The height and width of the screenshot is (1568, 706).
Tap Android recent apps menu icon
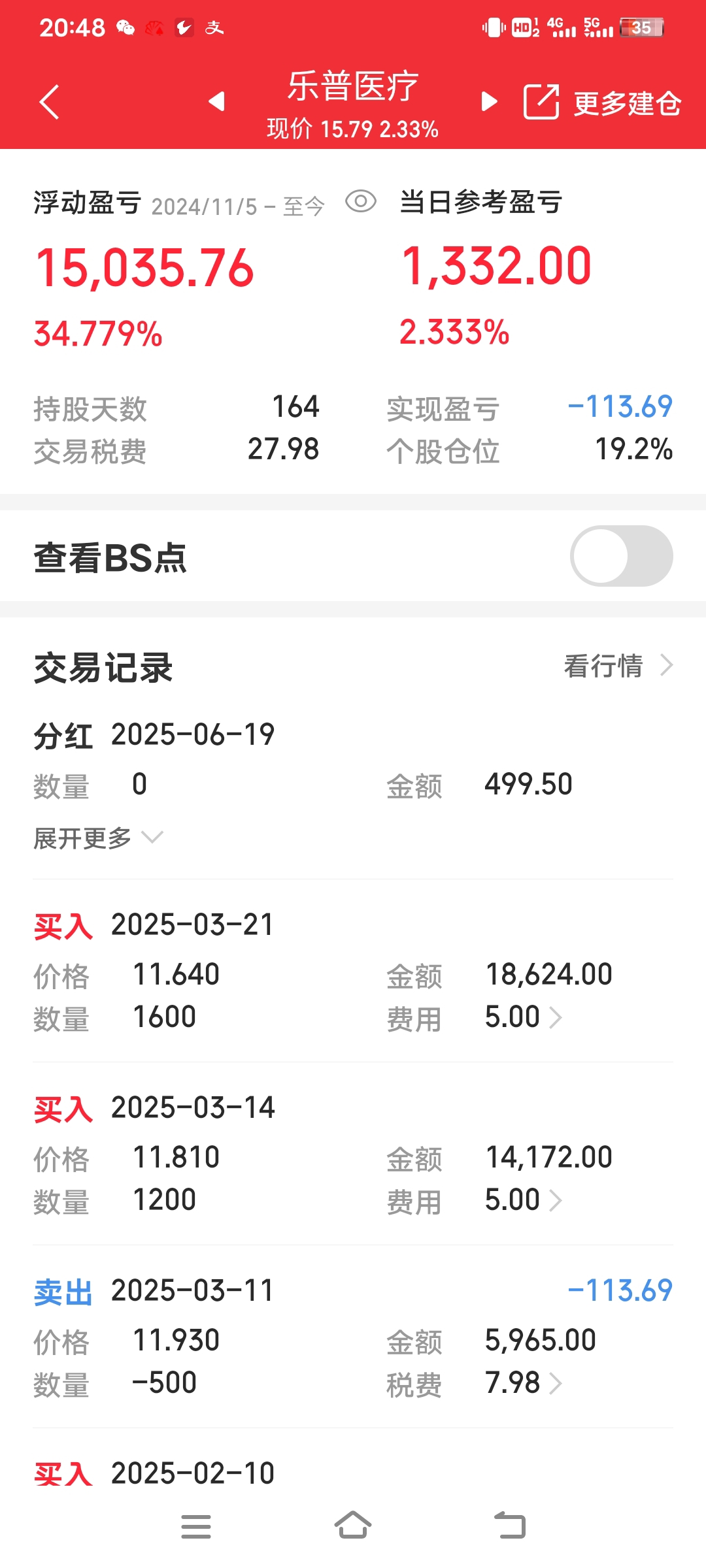[x=196, y=1527]
